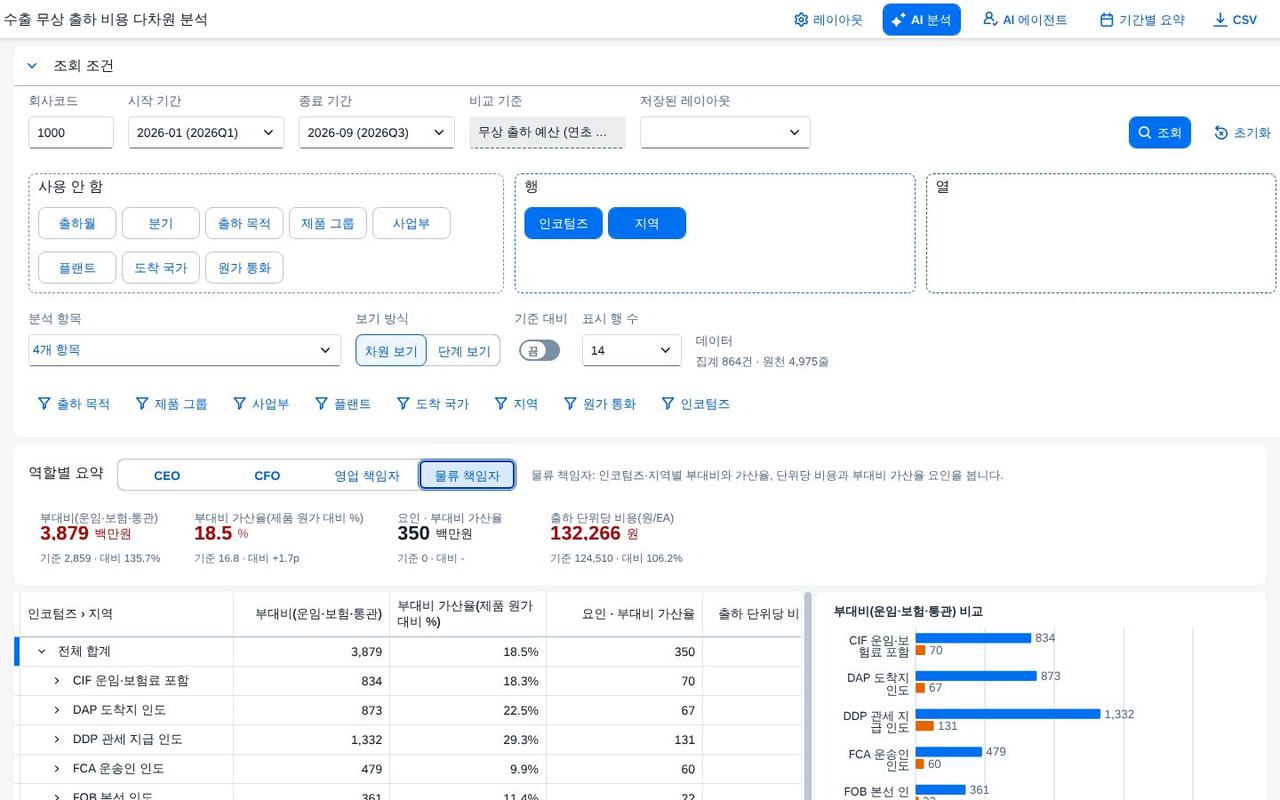The height and width of the screenshot is (800, 1280).
Task: Select the CFO role tab
Action: point(267,475)
